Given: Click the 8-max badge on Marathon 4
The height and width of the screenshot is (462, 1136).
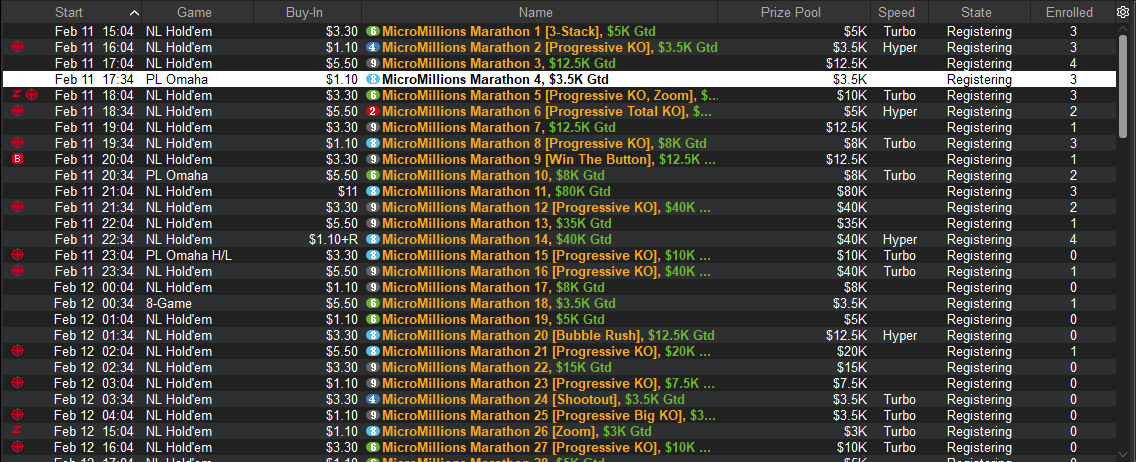Looking at the screenshot, I should (x=372, y=80).
